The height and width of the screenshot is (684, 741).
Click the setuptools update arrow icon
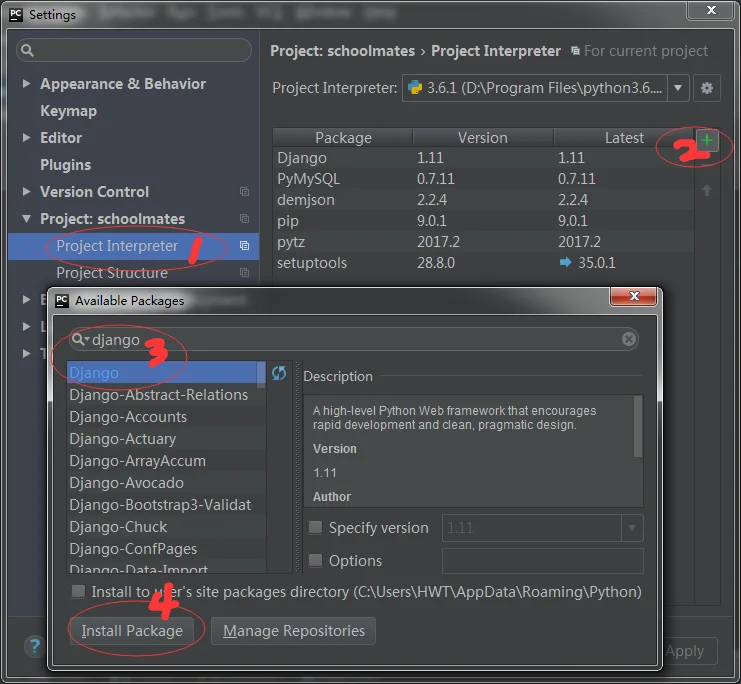click(x=565, y=262)
